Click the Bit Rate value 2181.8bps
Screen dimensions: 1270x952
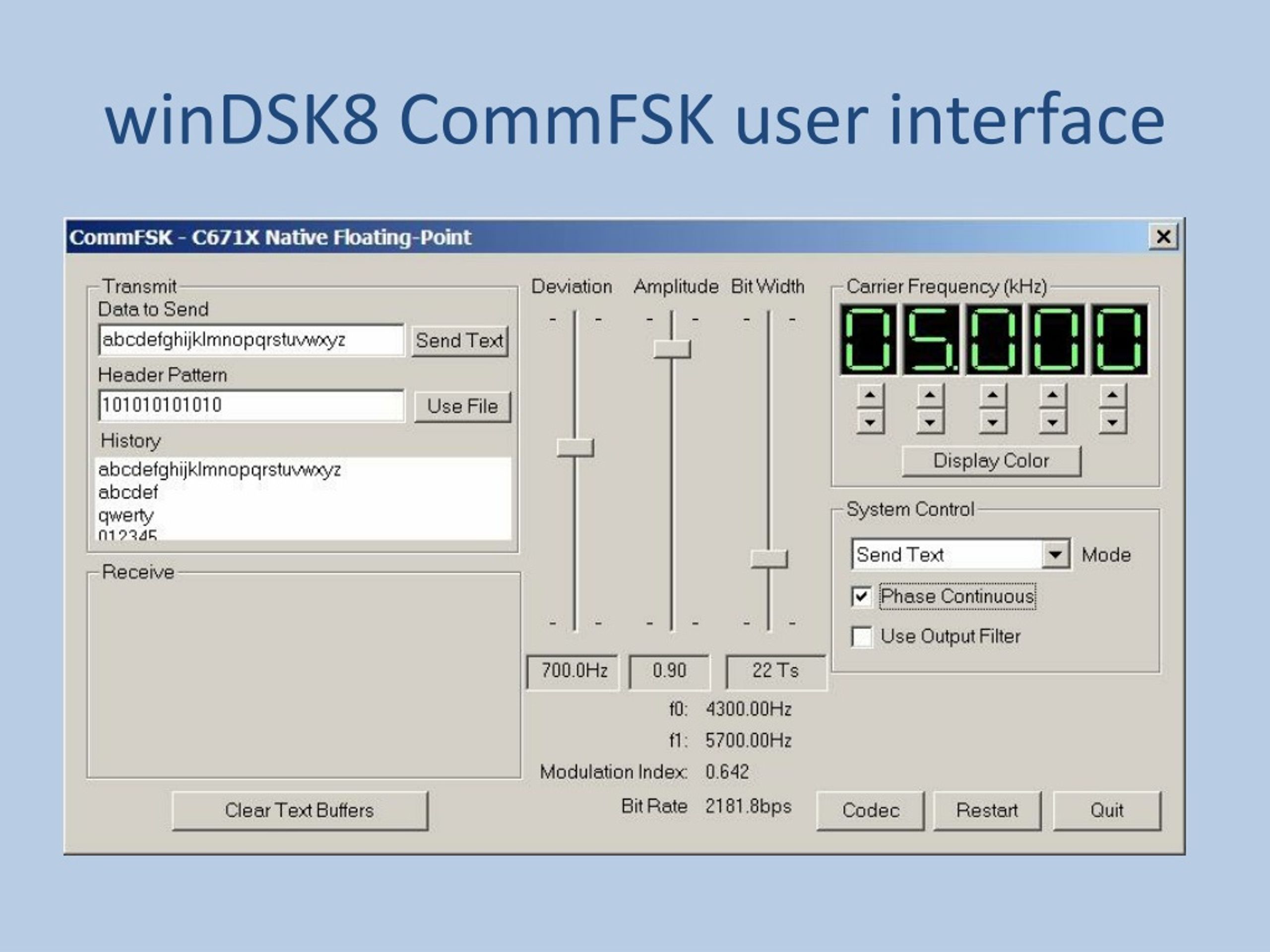[x=749, y=806]
